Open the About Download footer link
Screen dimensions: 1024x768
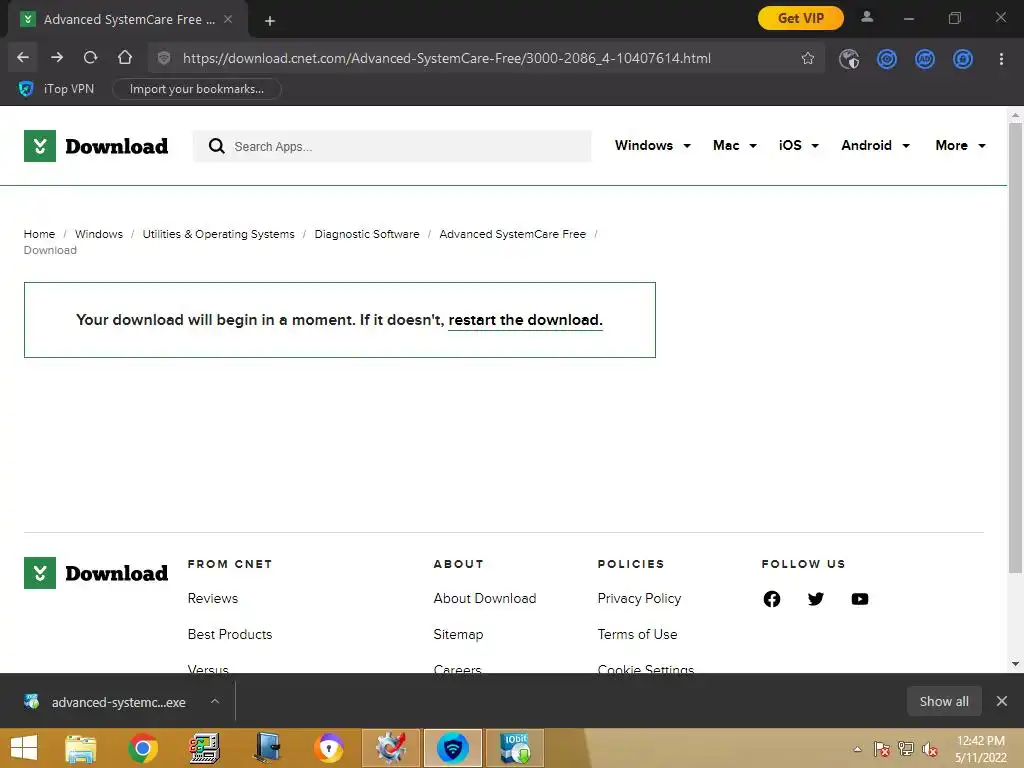tap(485, 598)
